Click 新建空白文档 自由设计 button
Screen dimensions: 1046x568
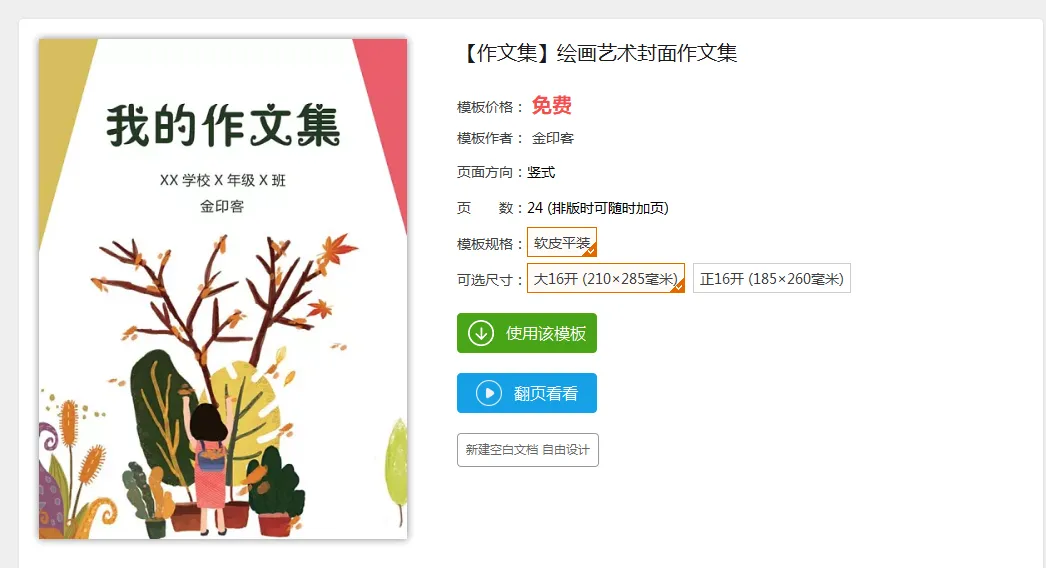tap(528, 450)
